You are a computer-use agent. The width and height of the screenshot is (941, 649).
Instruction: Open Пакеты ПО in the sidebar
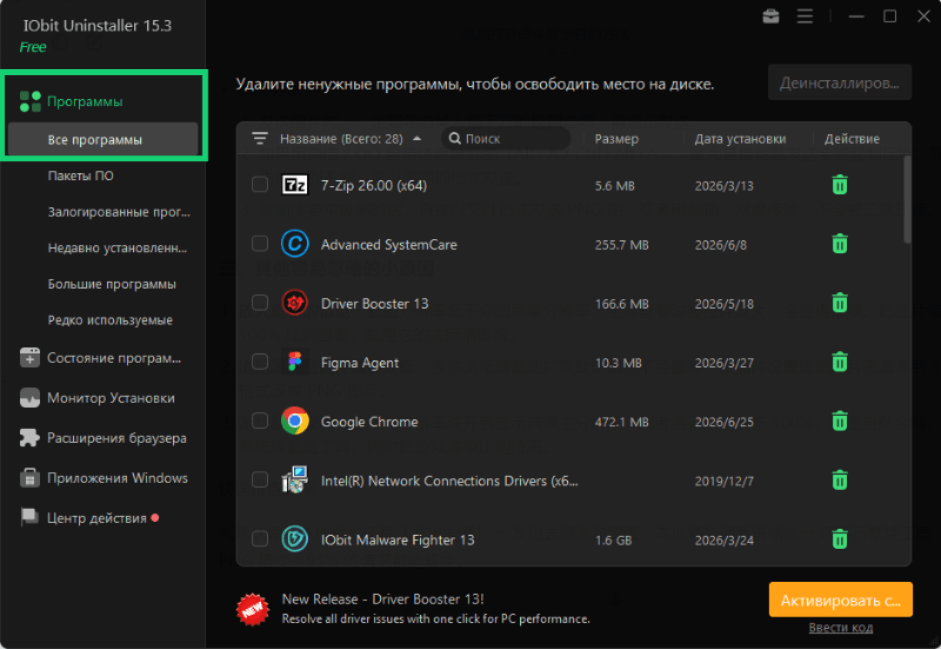point(80,176)
